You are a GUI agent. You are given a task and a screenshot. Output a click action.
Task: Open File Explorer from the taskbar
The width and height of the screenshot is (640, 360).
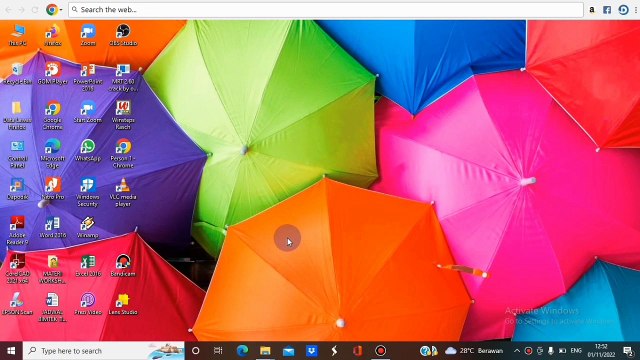265,351
